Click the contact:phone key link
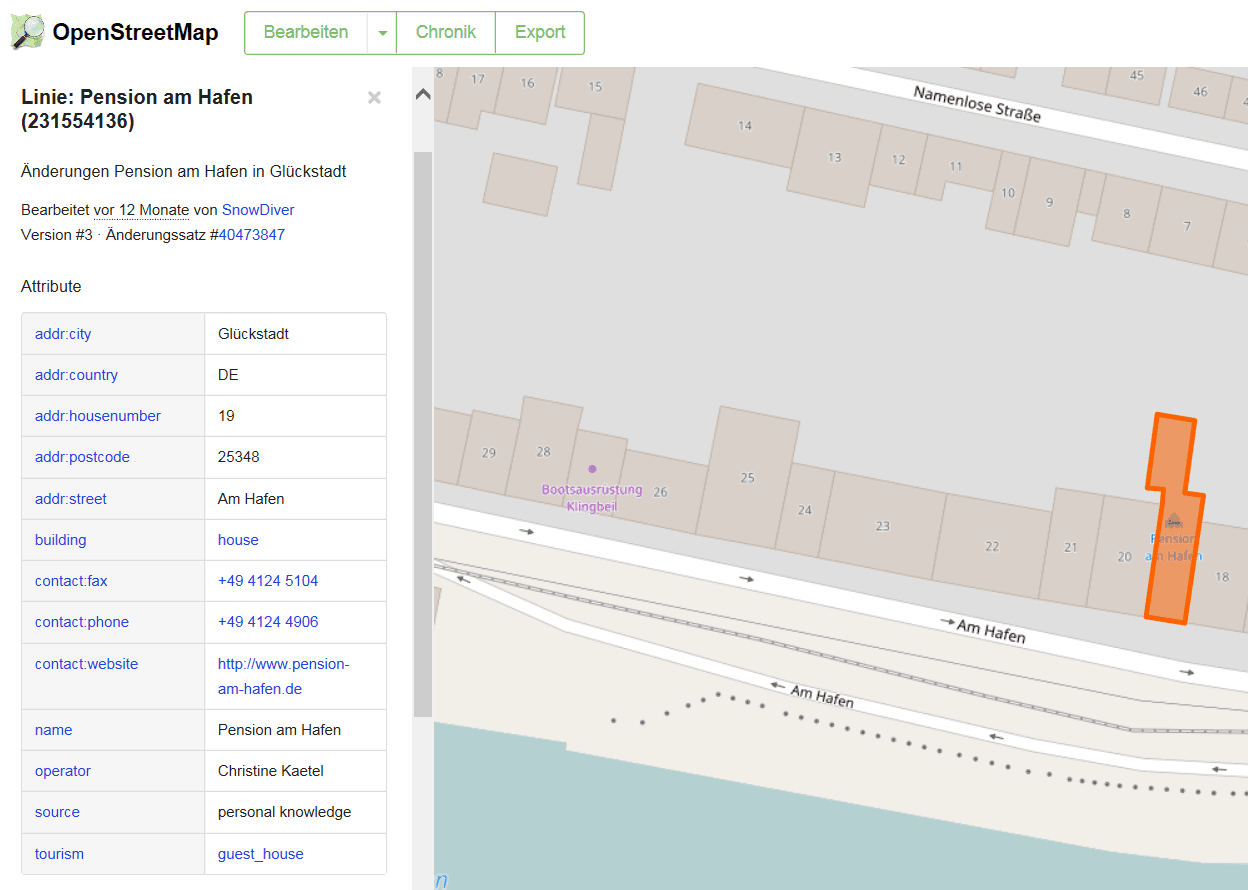Screen dimensions: 1248x890 [x=82, y=622]
